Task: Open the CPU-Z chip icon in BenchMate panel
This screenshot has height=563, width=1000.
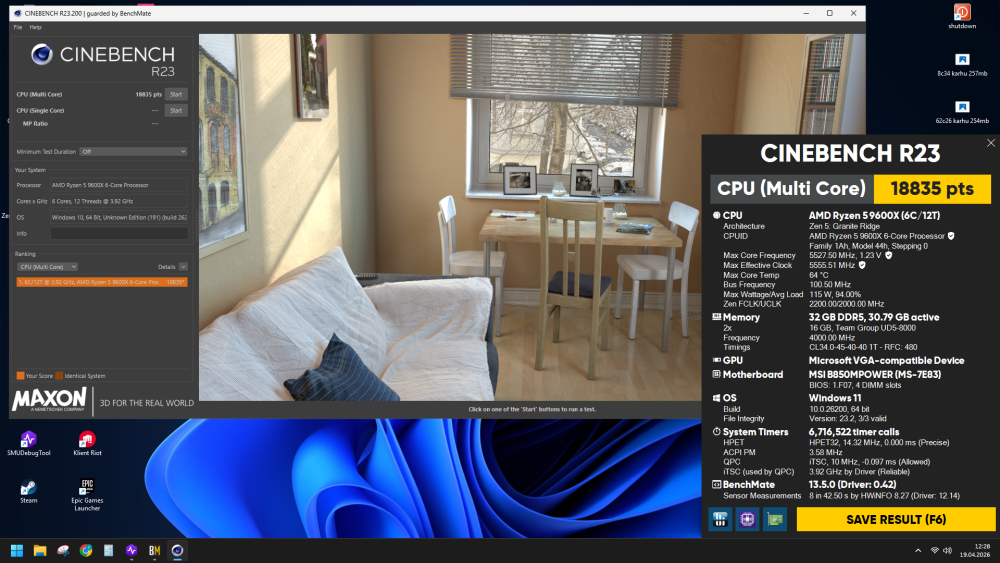Action: point(747,519)
